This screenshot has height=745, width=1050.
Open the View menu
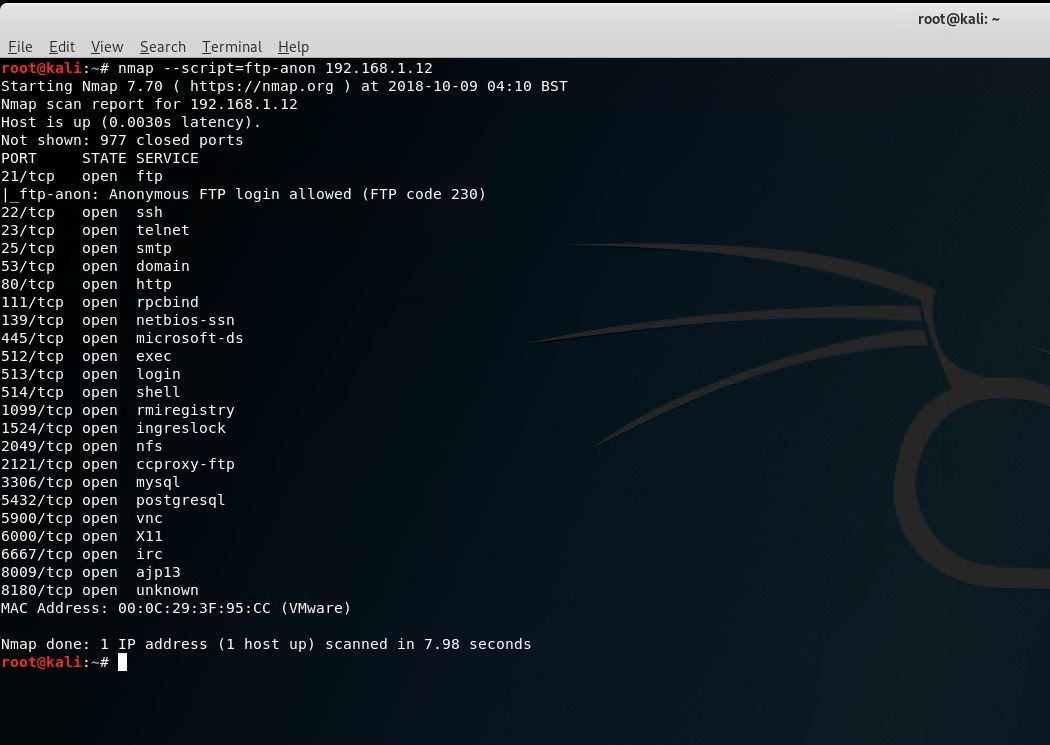point(107,47)
